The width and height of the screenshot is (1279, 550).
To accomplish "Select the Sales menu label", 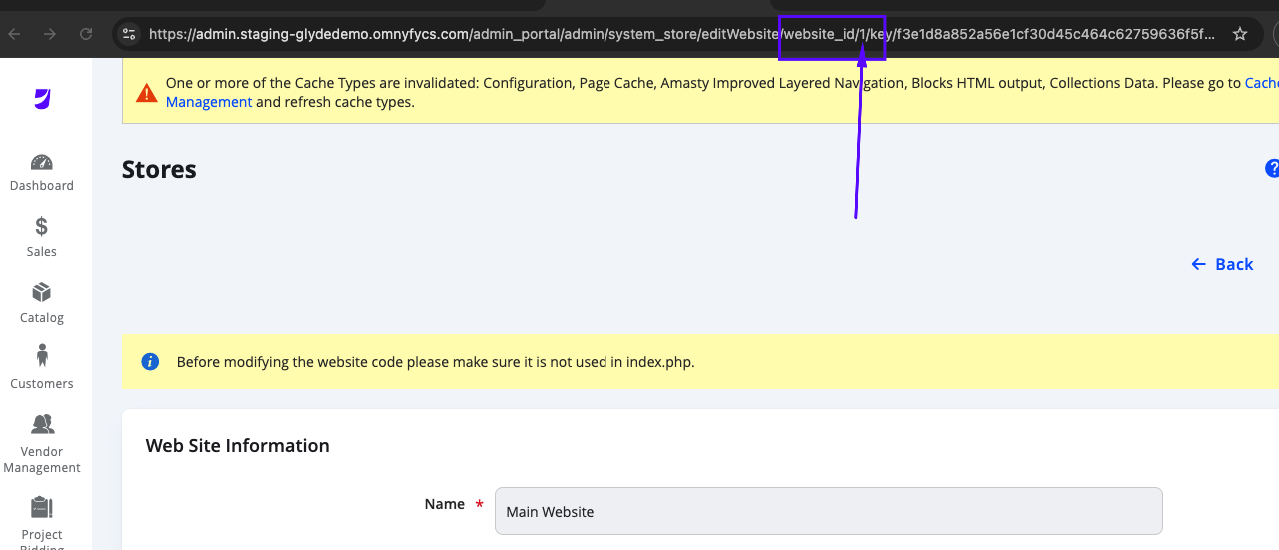I will tap(42, 252).
